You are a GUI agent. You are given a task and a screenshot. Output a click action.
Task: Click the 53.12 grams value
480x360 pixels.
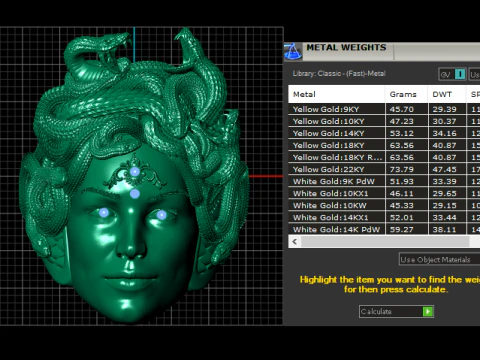coord(402,133)
